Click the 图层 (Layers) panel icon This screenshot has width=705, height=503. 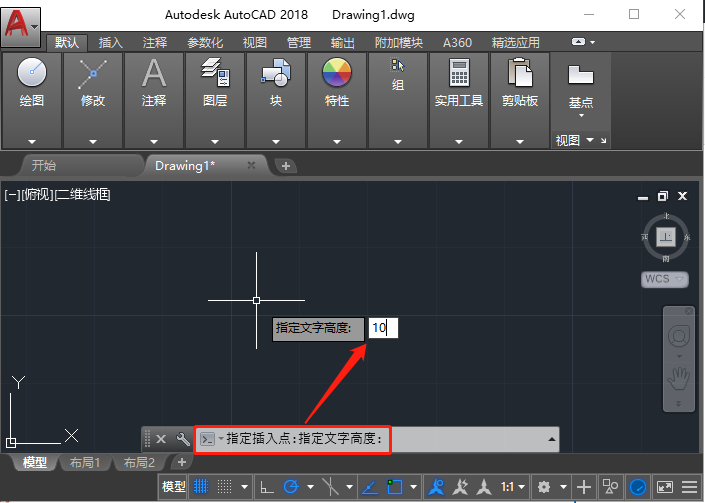(215, 74)
